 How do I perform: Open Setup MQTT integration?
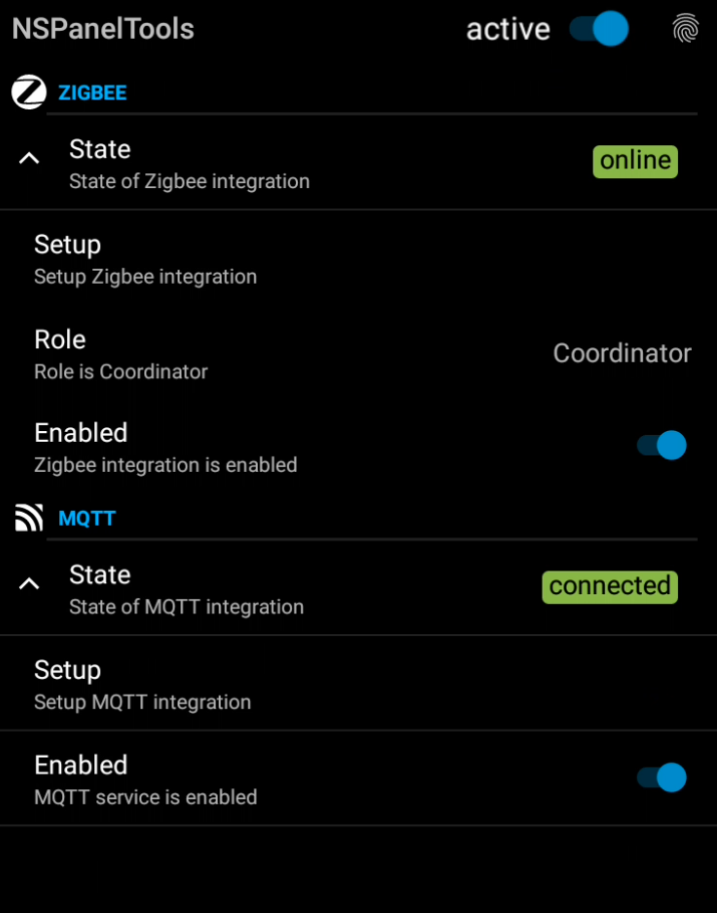(x=142, y=685)
